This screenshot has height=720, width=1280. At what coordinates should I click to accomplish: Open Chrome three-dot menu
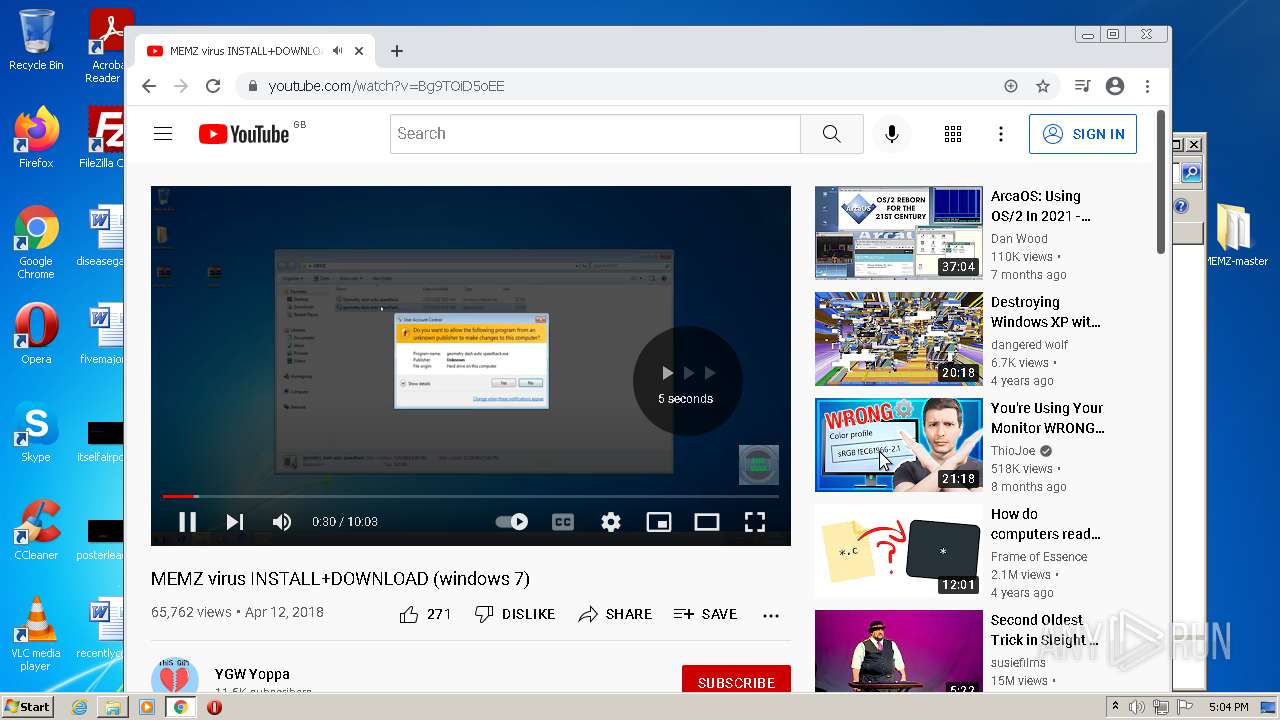[1148, 86]
